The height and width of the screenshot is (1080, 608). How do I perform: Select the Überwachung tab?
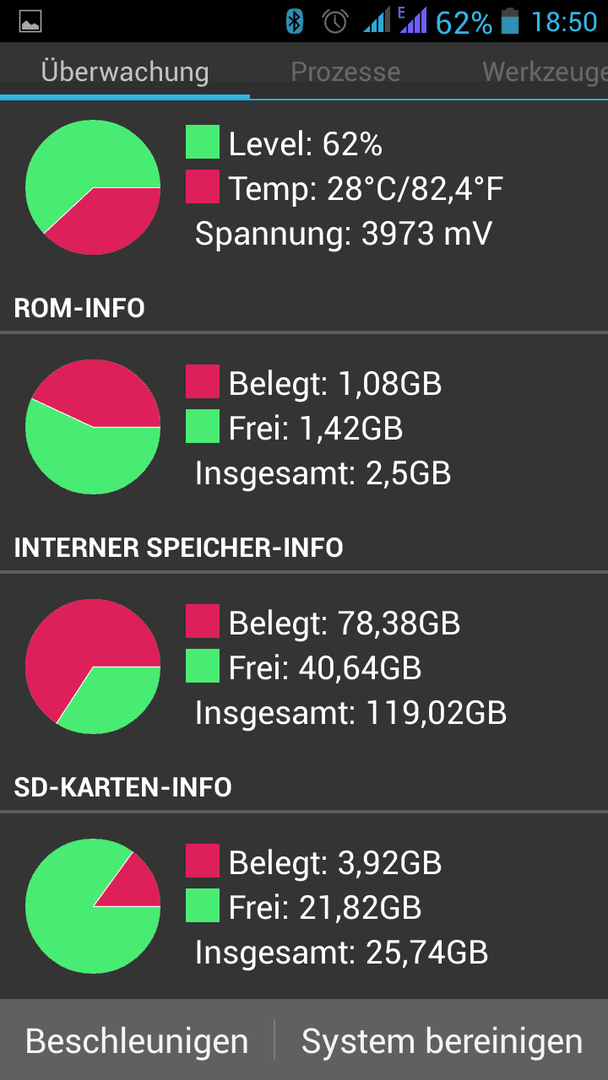(x=125, y=72)
